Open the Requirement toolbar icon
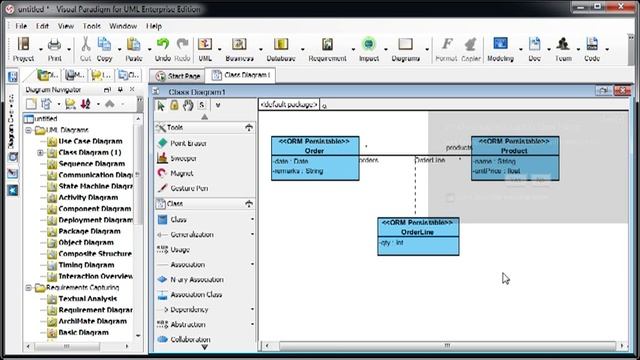This screenshot has height=360, width=640. point(327,44)
